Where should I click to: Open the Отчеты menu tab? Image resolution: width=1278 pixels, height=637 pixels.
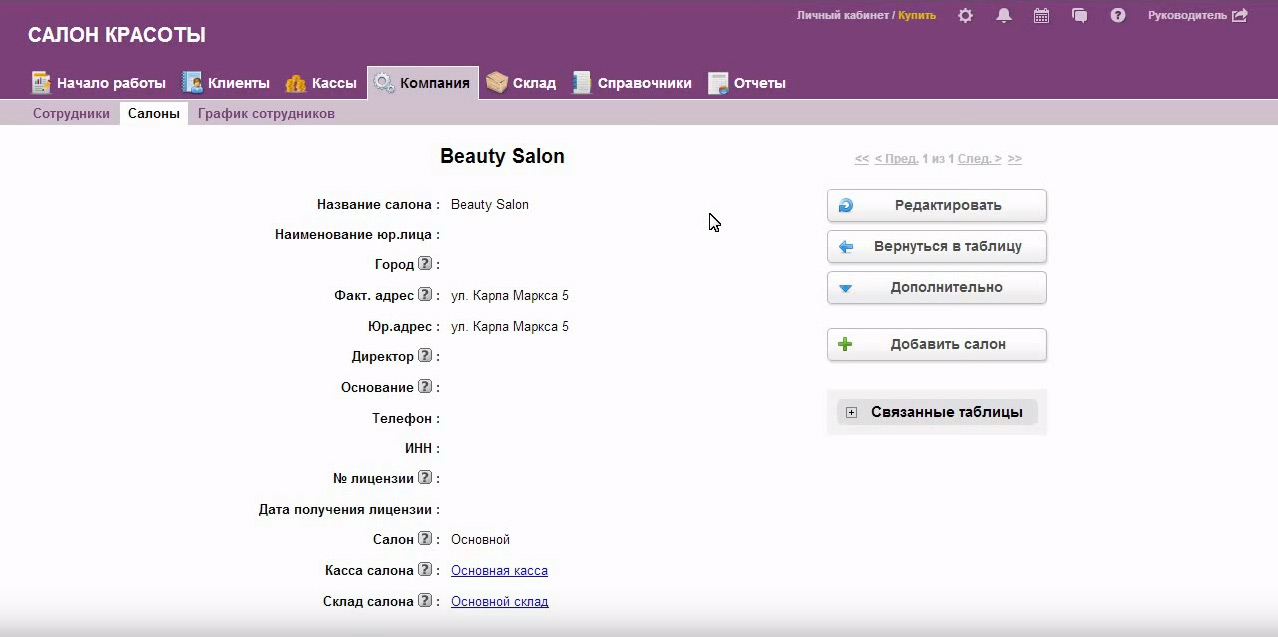(x=747, y=83)
